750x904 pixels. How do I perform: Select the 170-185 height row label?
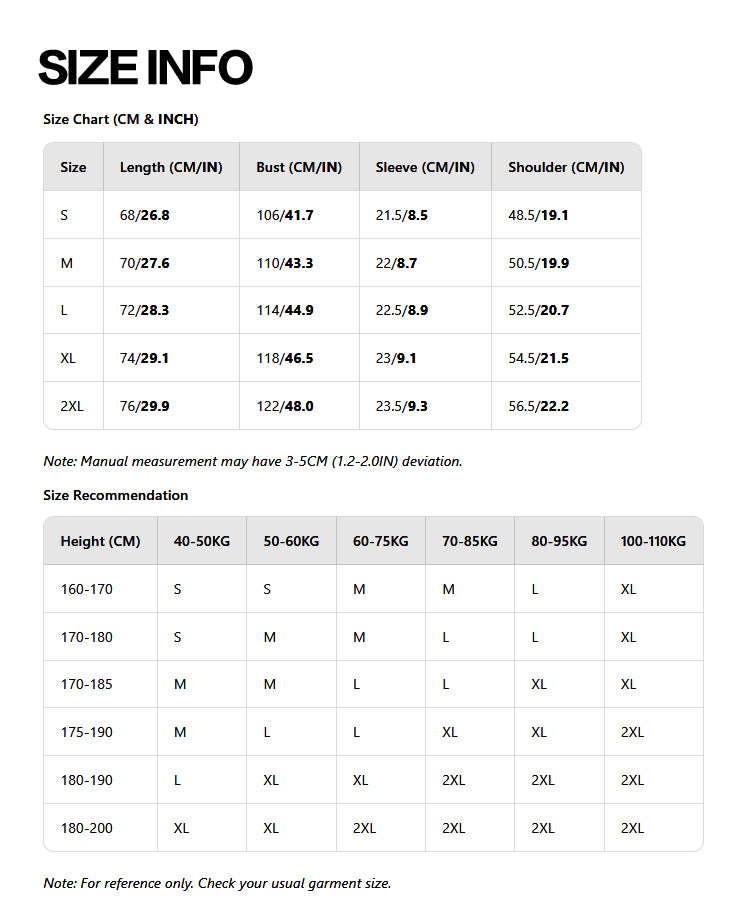tap(86, 684)
